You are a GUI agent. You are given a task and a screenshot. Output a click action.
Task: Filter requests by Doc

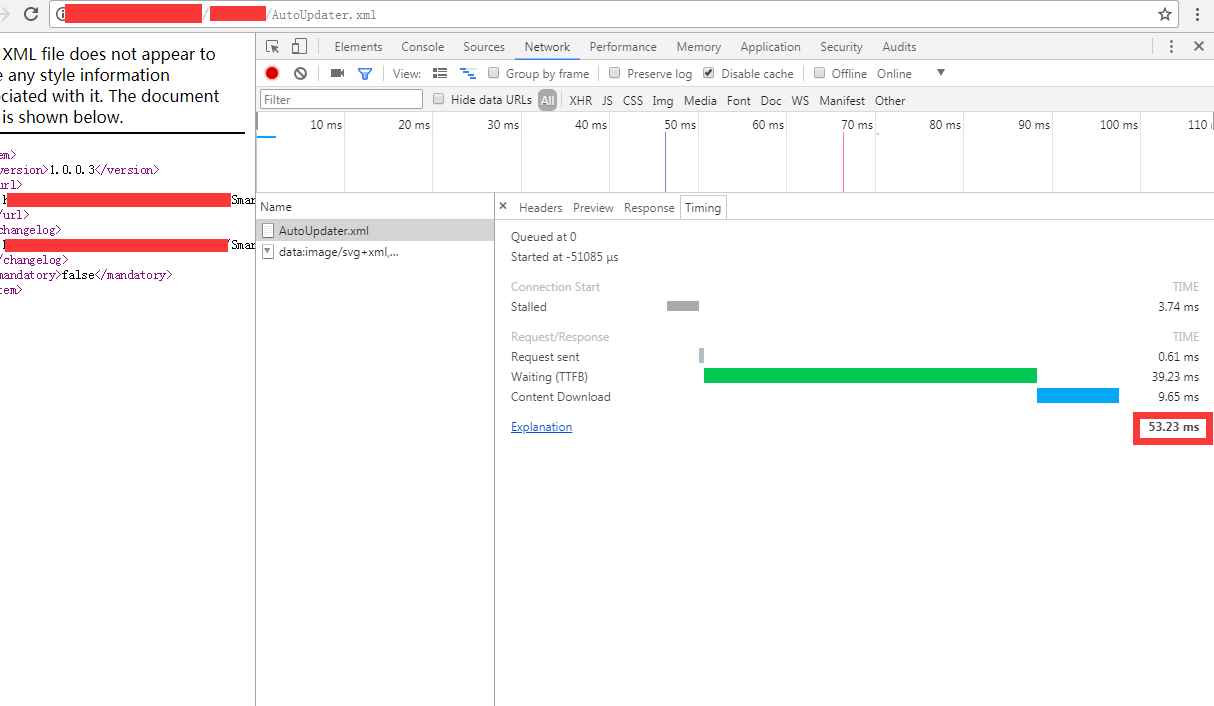771,100
